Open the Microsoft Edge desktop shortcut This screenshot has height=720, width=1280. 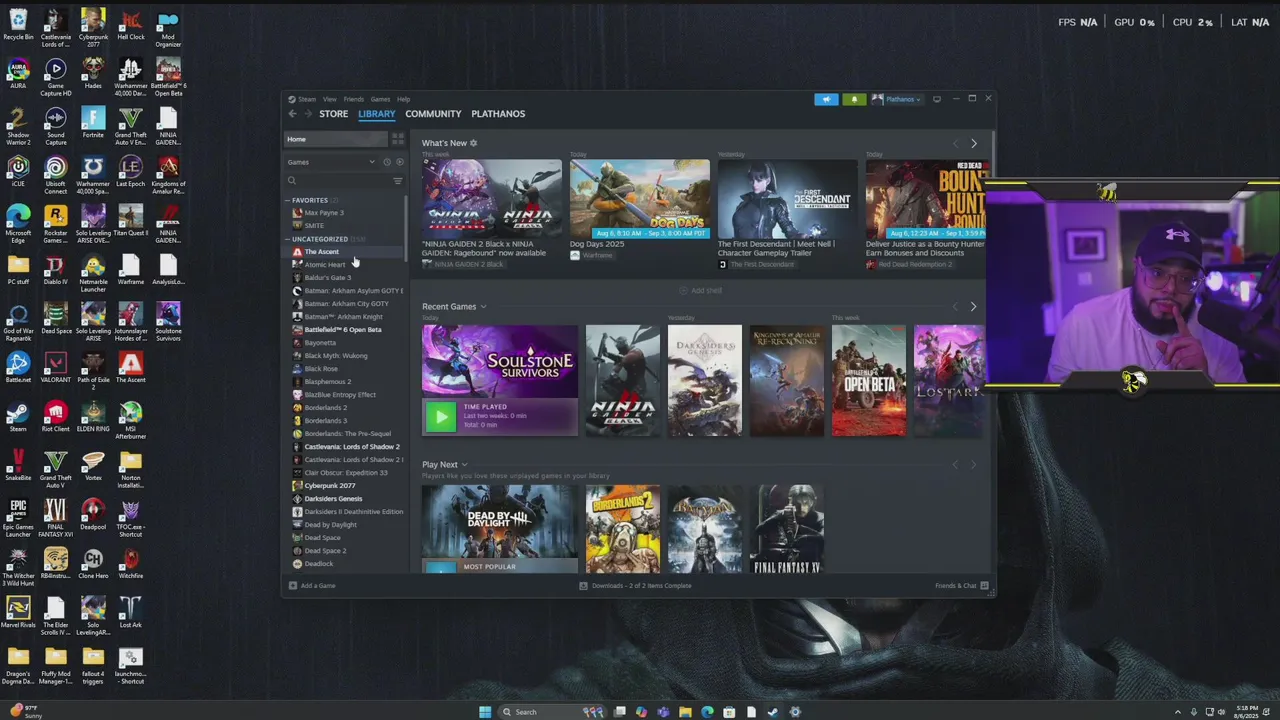pyautogui.click(x=18, y=224)
